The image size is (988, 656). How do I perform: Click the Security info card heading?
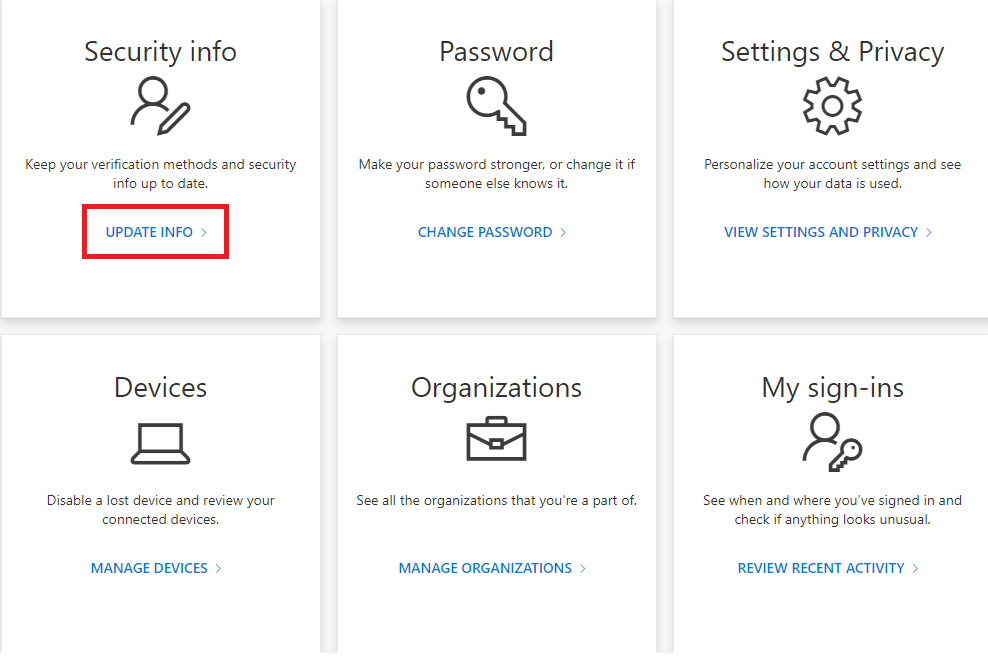pyautogui.click(x=160, y=51)
